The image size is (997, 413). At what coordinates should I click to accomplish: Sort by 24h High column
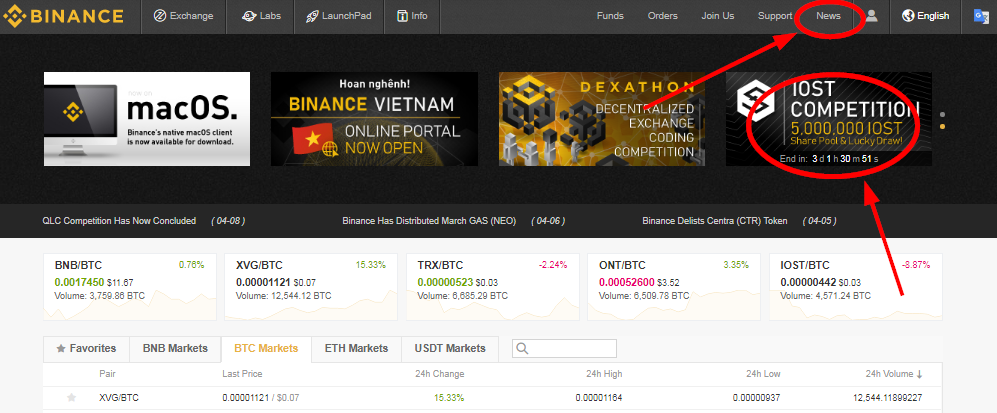[604, 374]
